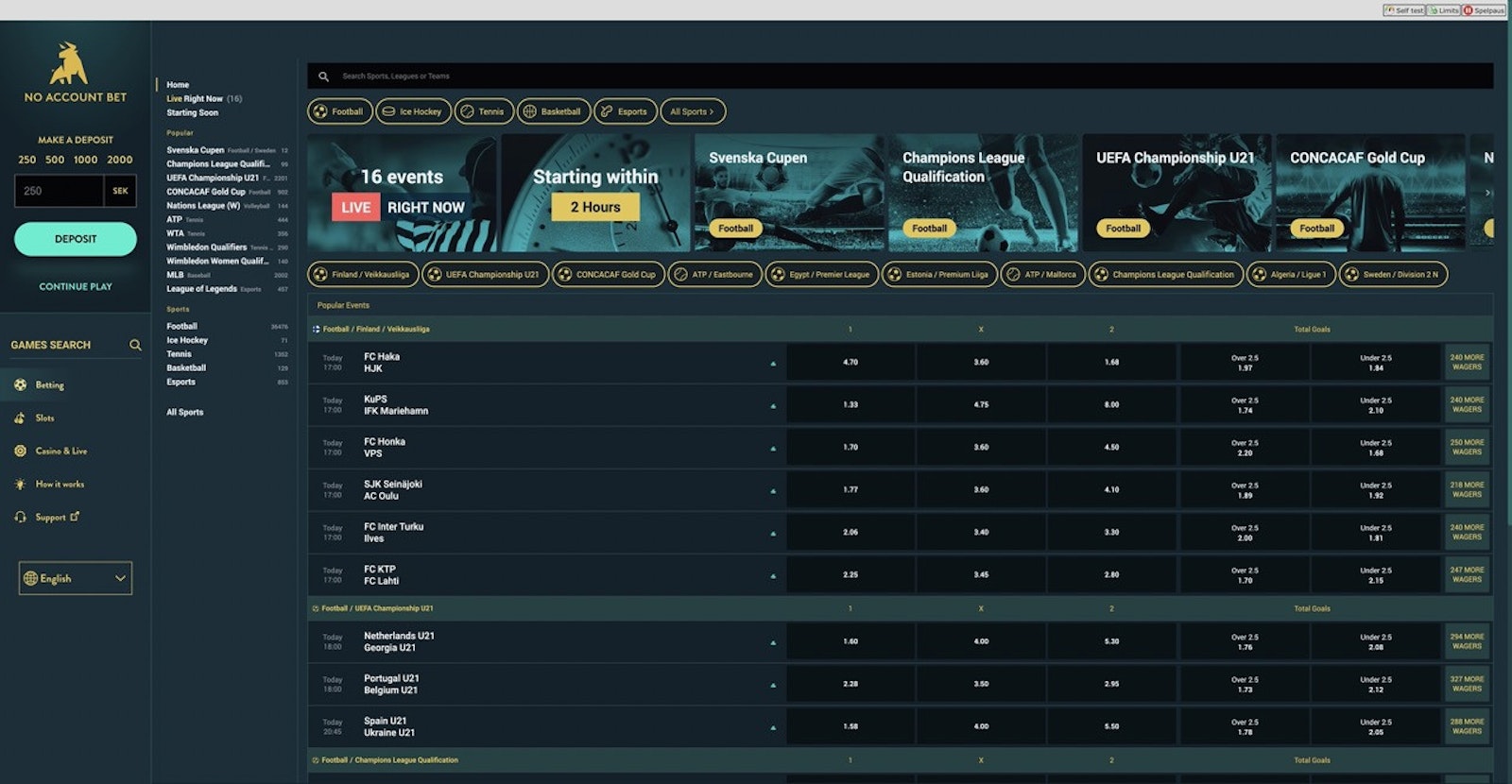1512x784 pixels.
Task: Choose the 500 deposit amount
Action: [55, 160]
